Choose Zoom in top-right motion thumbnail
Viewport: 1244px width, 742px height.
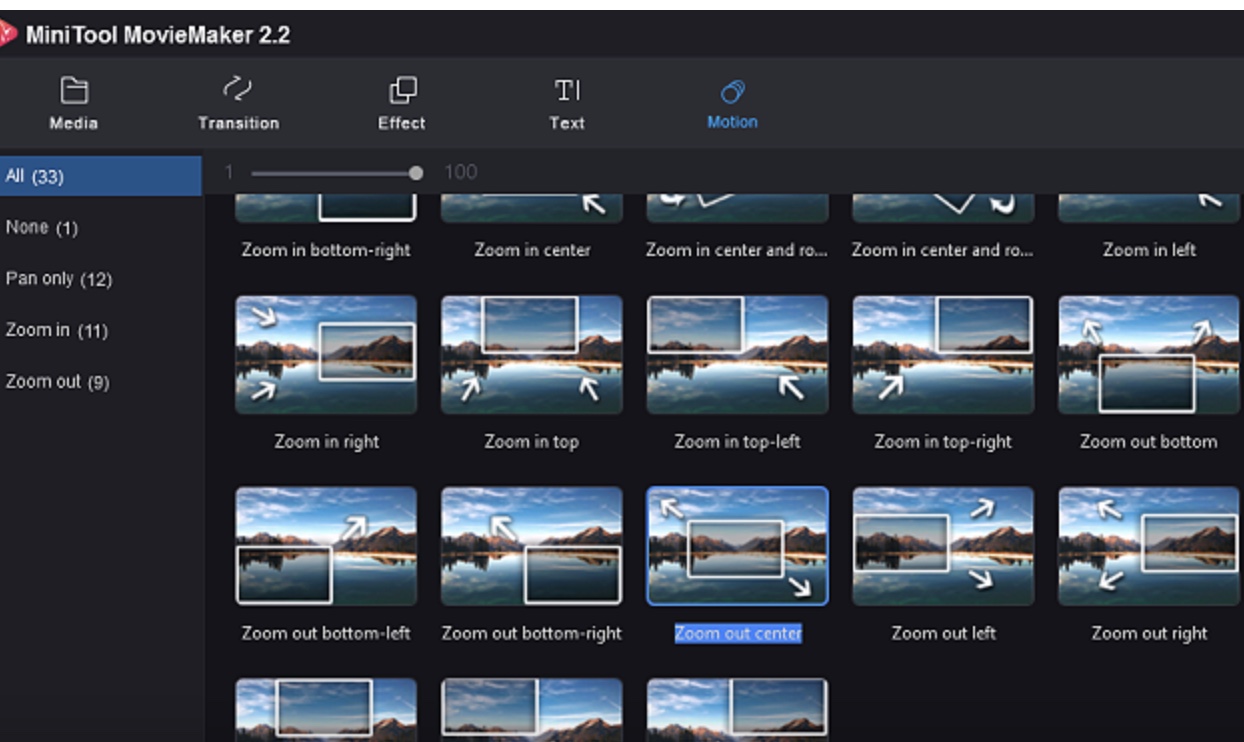[x=943, y=354]
